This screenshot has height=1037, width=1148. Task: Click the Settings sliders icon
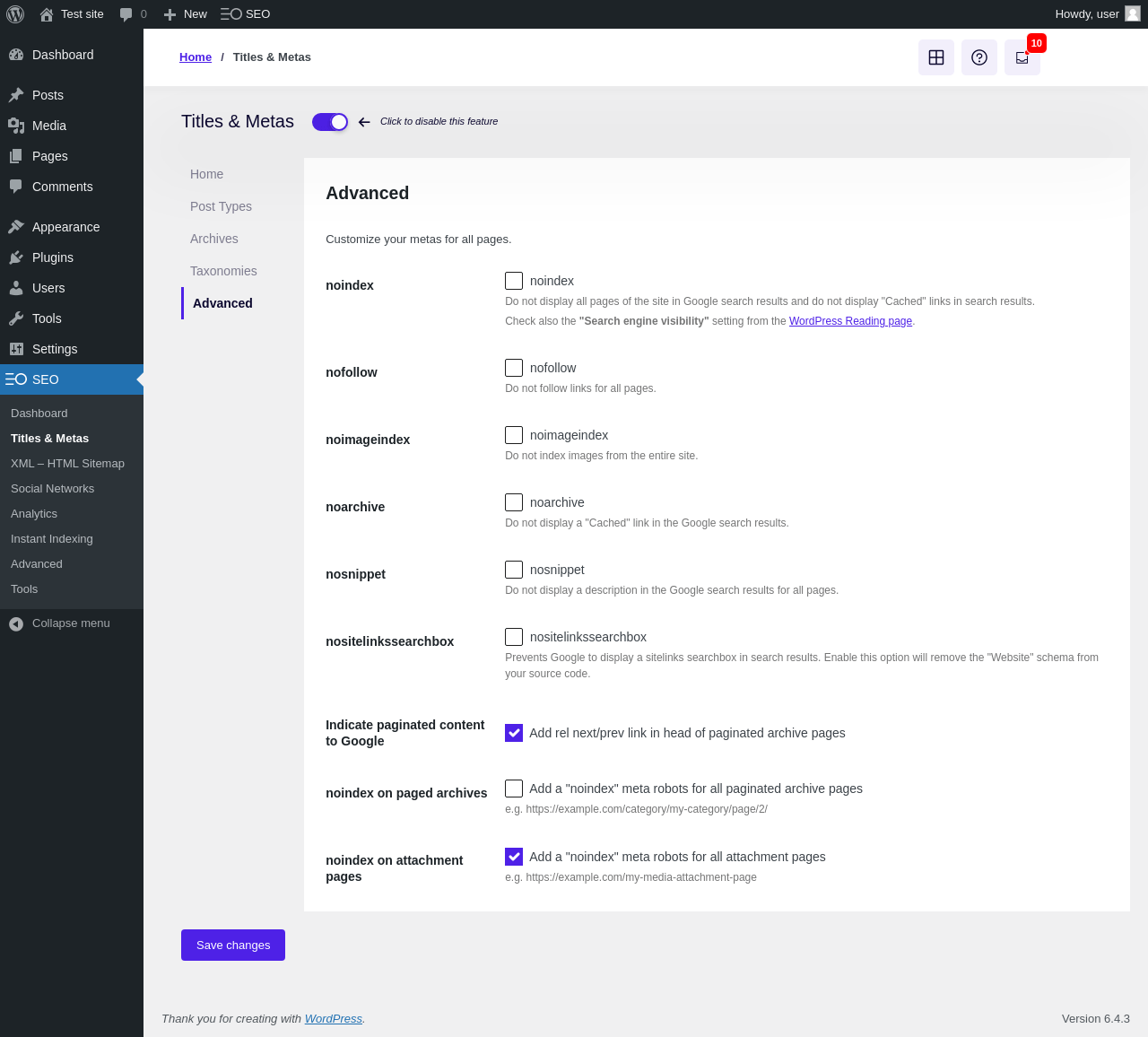[x=16, y=349]
